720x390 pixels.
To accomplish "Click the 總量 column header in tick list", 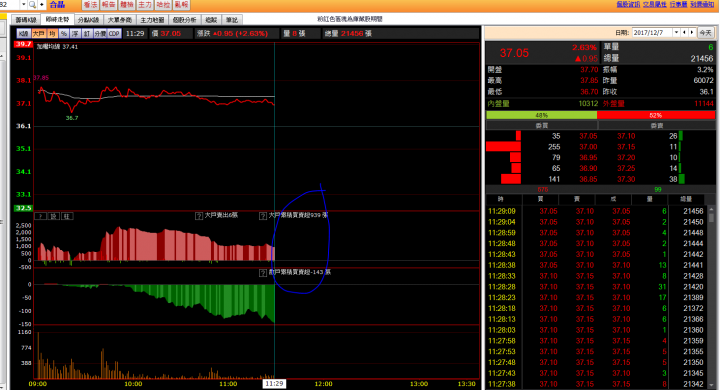I will click(x=686, y=199).
